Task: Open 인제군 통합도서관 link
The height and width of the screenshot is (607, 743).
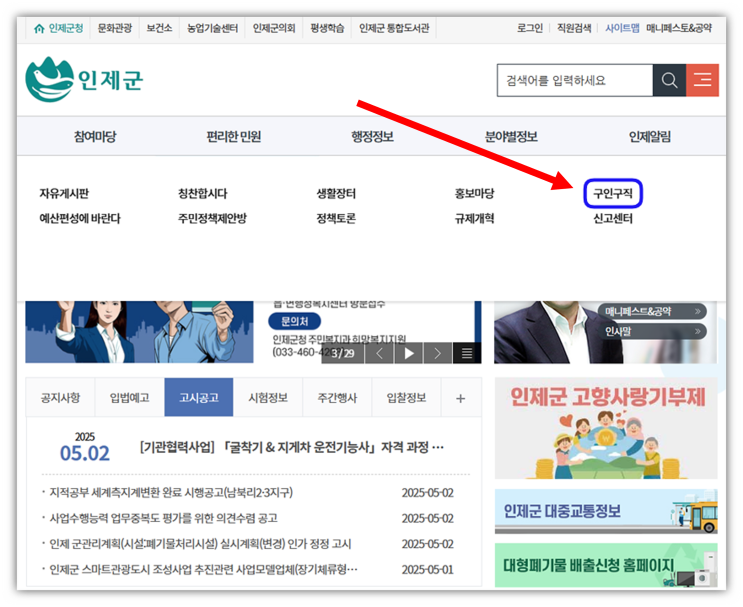Action: tap(394, 28)
